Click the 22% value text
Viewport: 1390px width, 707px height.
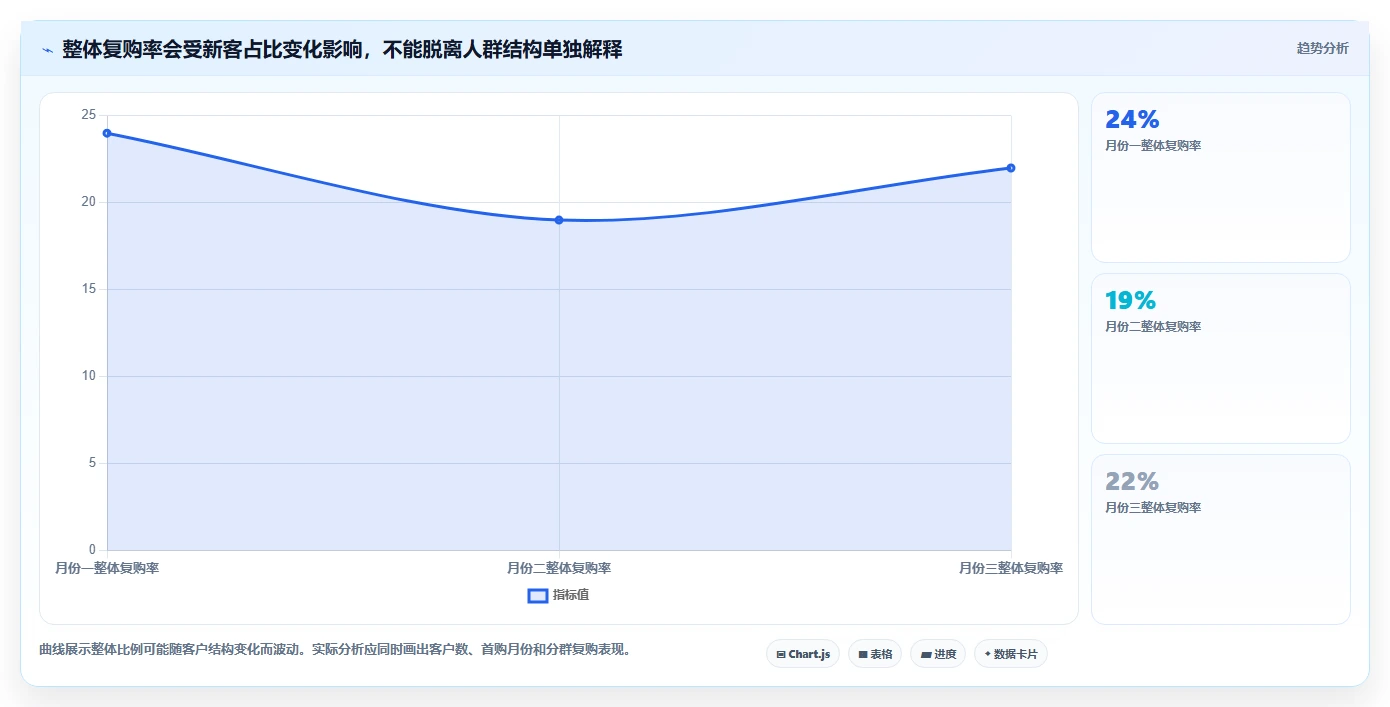tap(1132, 481)
